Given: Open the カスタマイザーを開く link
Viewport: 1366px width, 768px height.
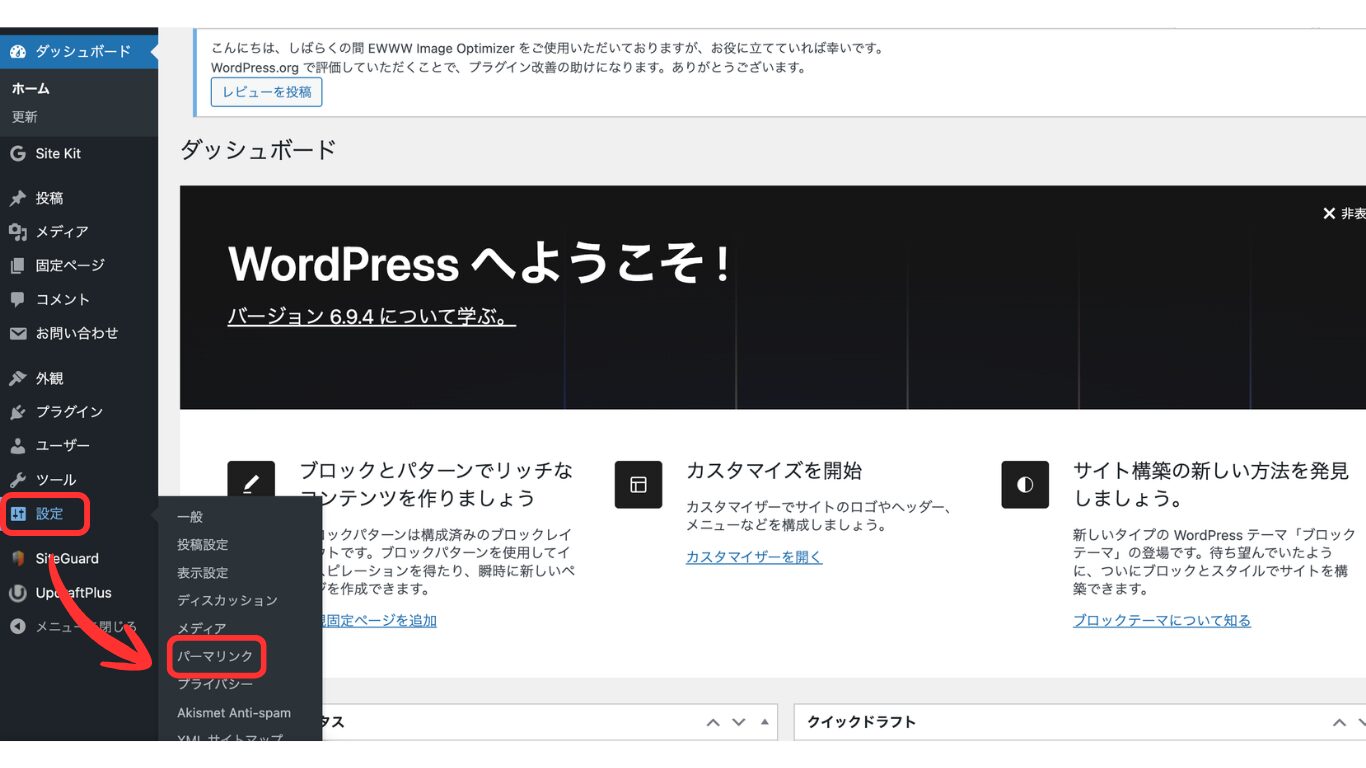Looking at the screenshot, I should [754, 557].
